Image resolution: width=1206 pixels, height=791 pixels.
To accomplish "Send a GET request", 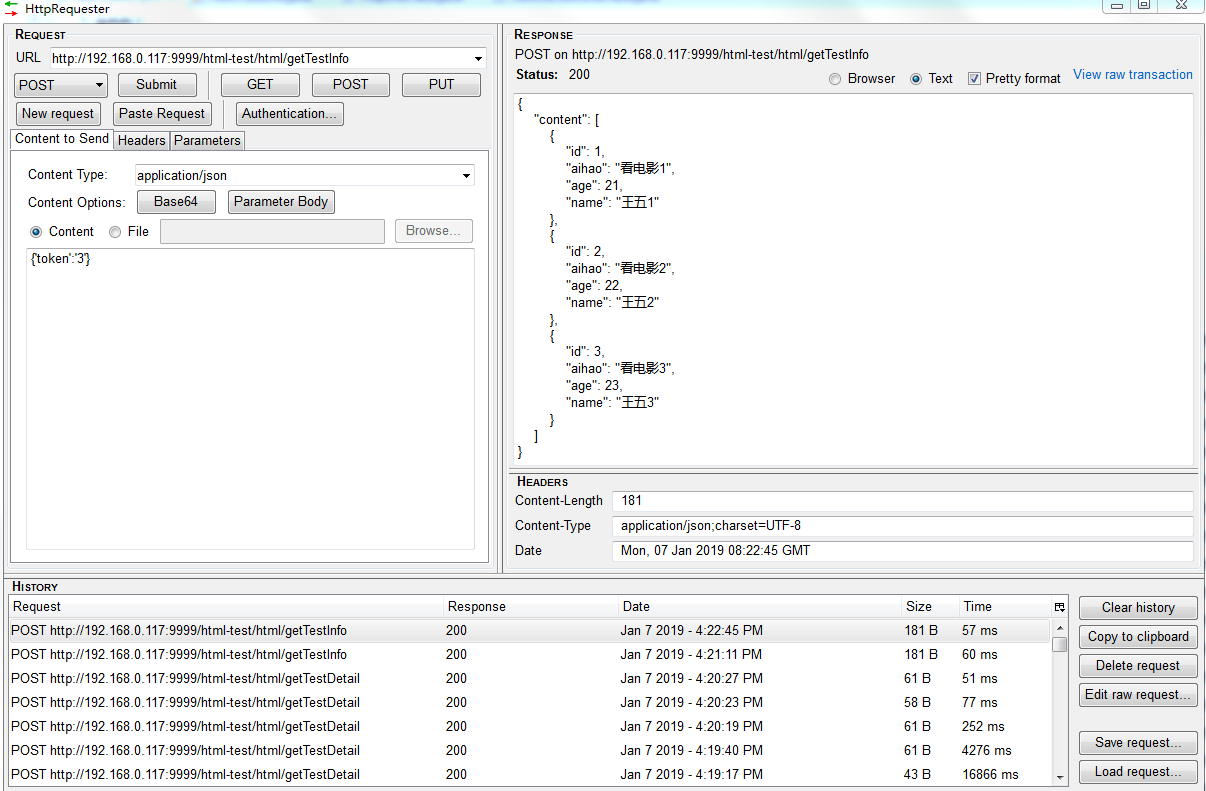I will (260, 85).
